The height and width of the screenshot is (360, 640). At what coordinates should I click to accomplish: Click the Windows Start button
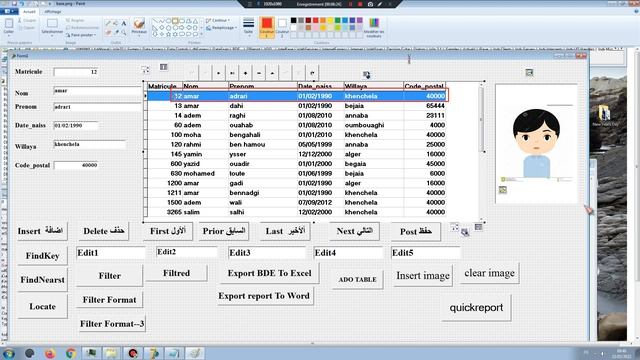pos(9,353)
